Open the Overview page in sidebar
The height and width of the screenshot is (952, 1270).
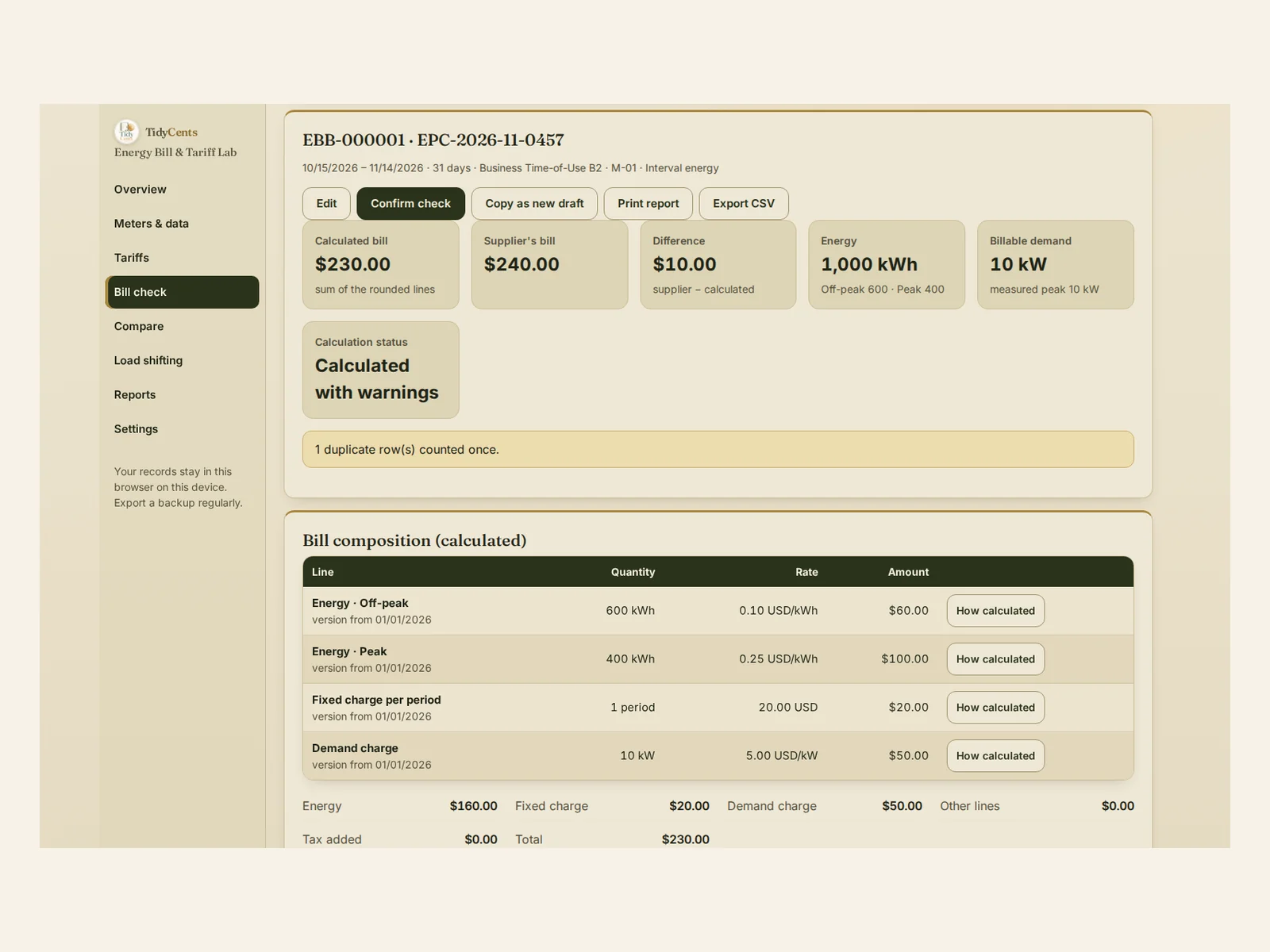pos(182,190)
